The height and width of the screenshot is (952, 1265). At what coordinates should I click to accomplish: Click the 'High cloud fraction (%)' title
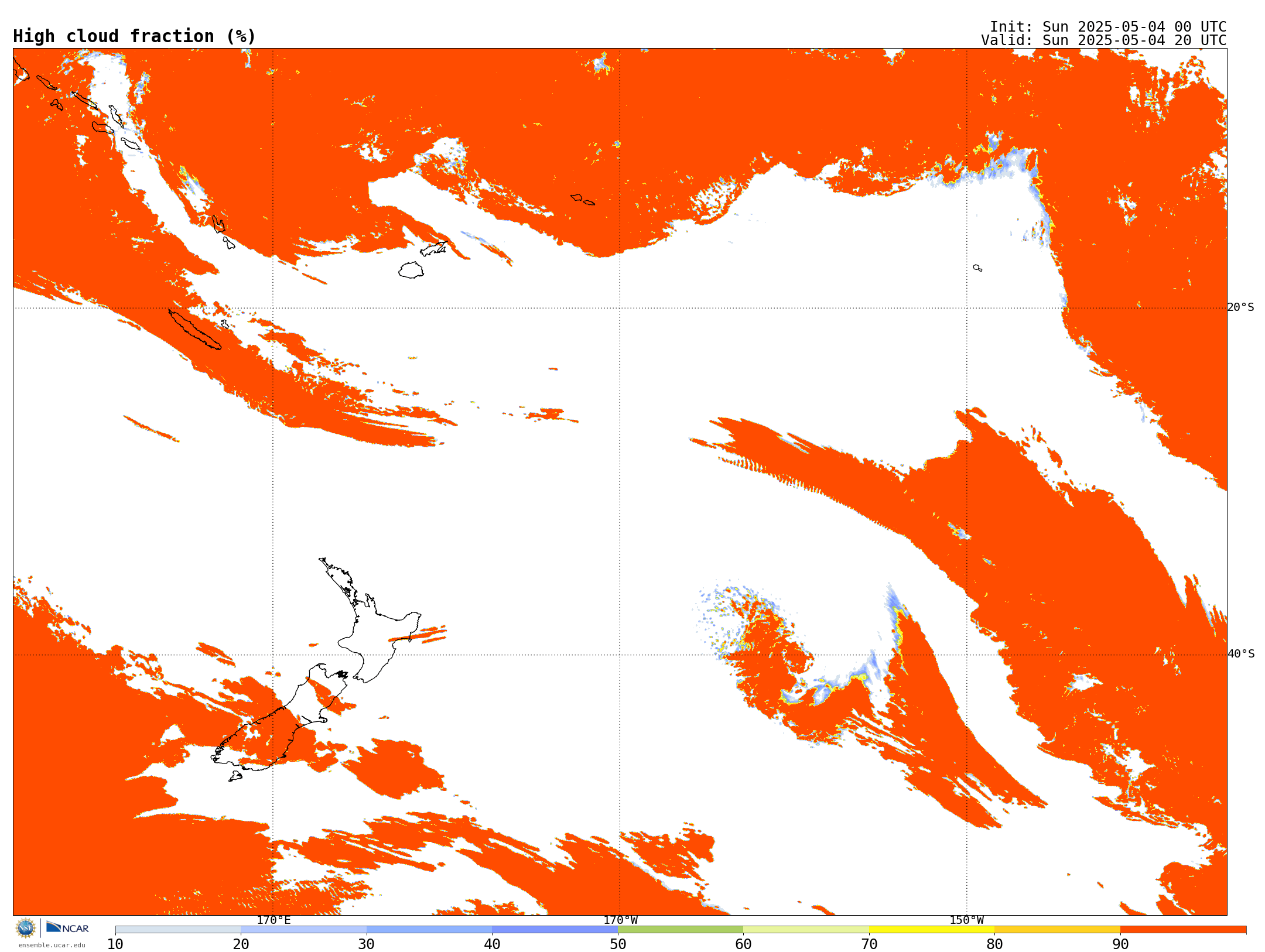[135, 36]
